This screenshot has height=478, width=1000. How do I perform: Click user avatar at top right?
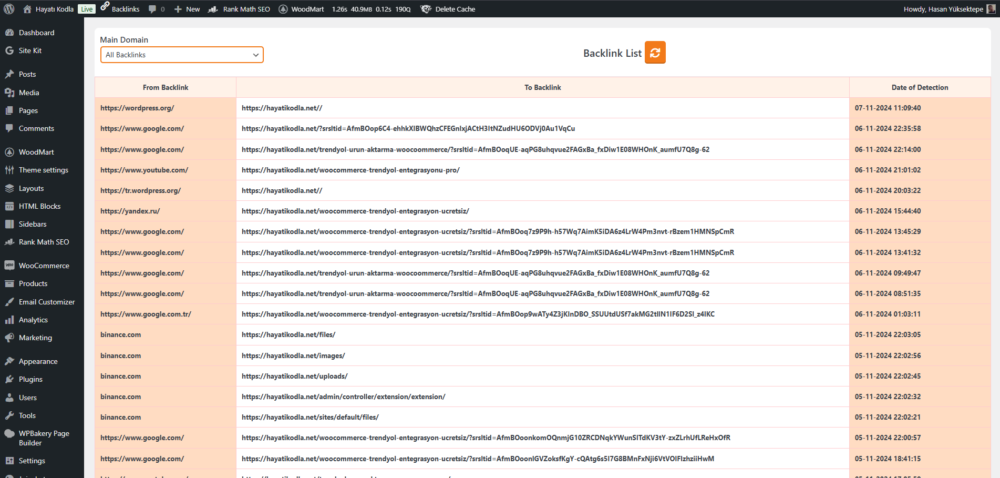click(992, 9)
